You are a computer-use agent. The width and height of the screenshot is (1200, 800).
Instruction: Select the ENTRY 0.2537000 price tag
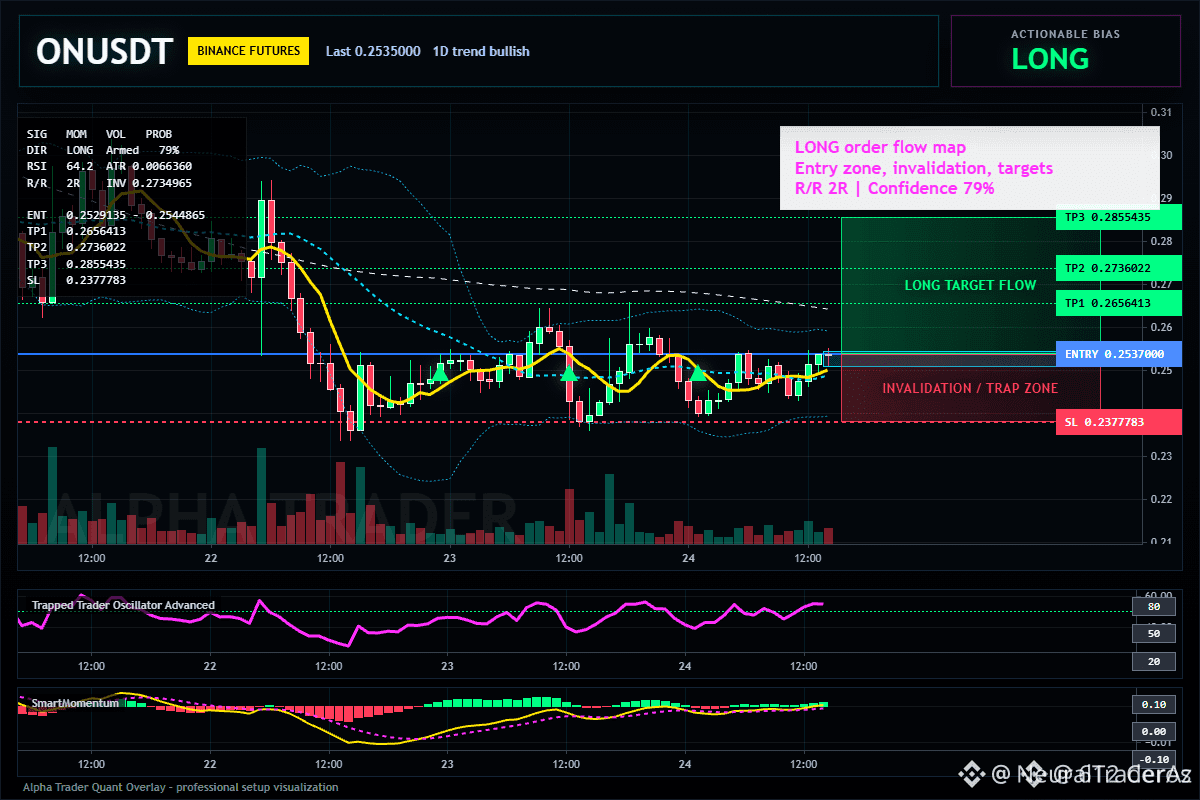coord(1119,354)
